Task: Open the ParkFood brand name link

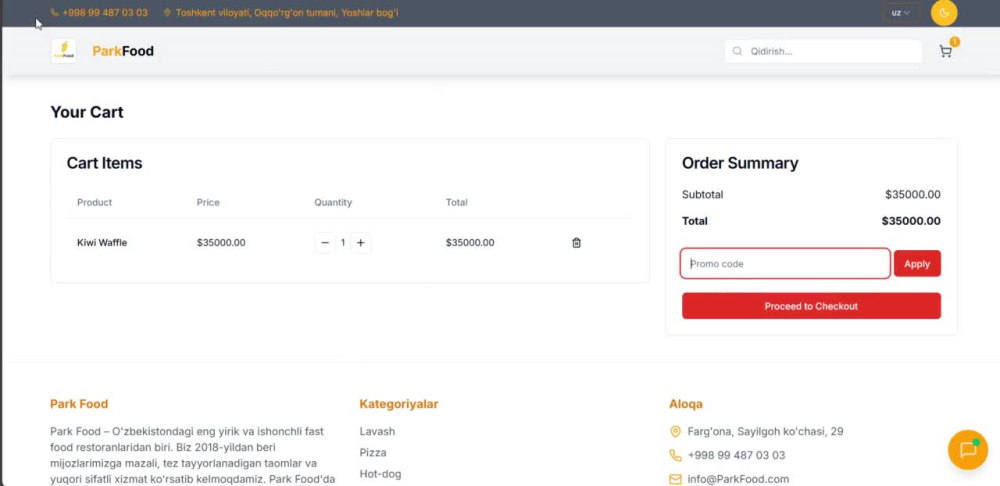Action: [x=123, y=51]
